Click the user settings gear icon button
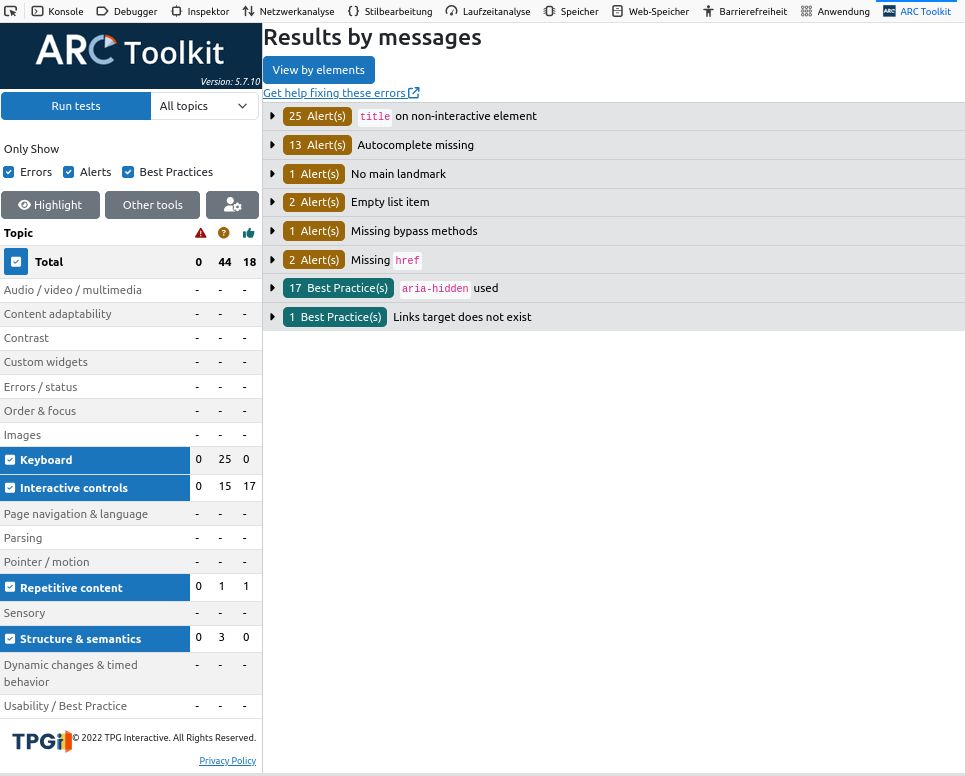Screen dimensions: 965x776 tap(232, 205)
